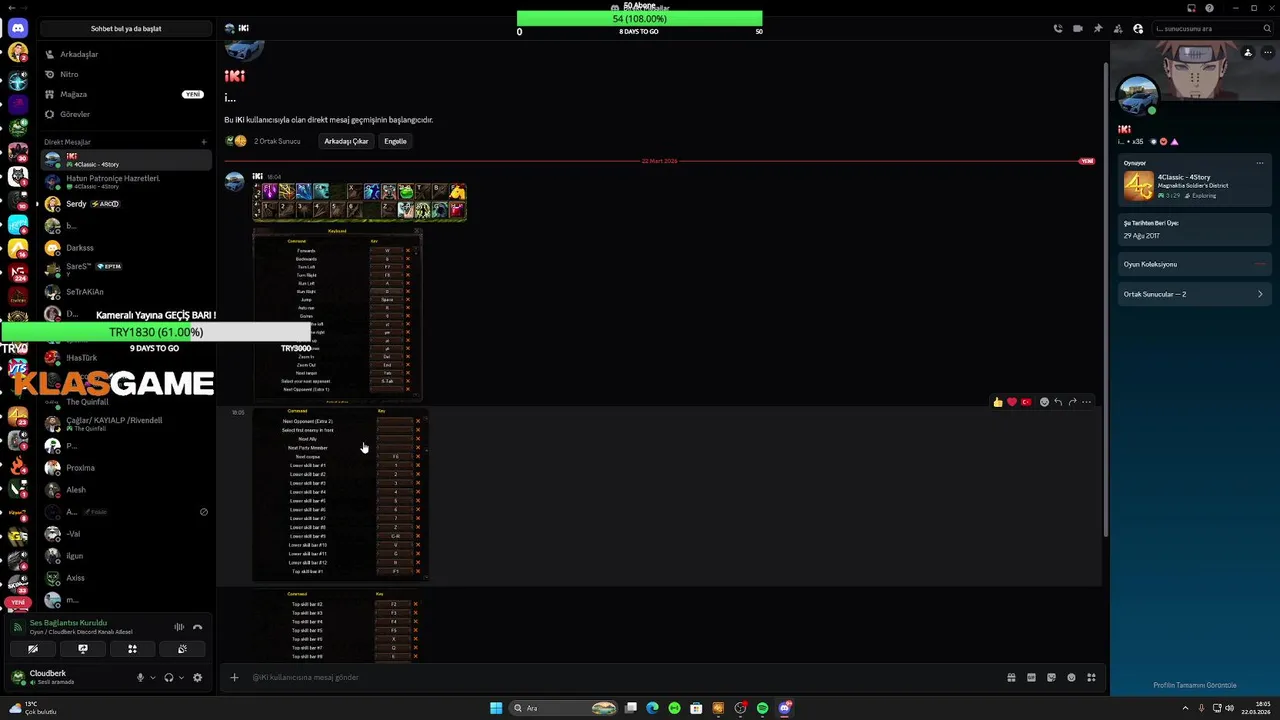
Task: Open DM with Axiss
Action: [x=126, y=578]
